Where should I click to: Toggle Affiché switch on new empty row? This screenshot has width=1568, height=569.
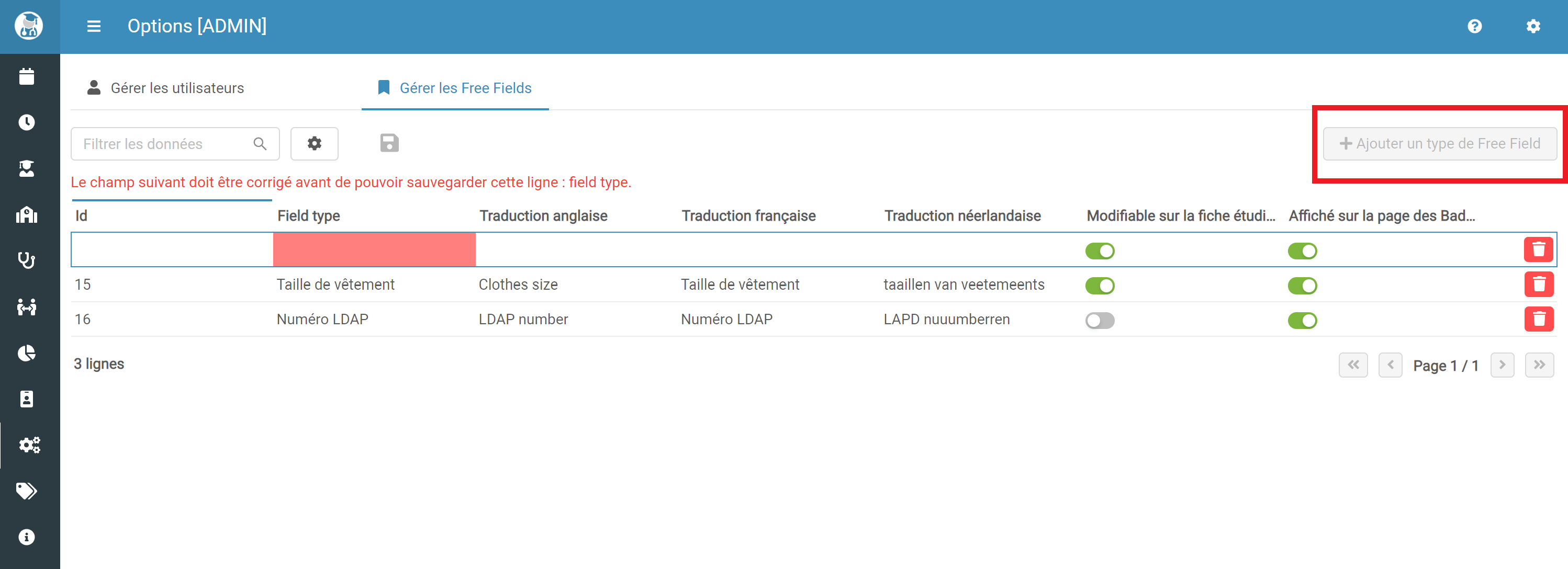pos(1302,251)
